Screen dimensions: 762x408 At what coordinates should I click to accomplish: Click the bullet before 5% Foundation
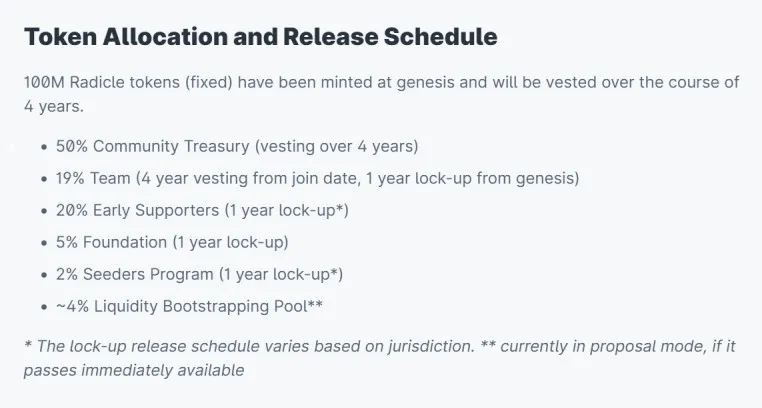pyautogui.click(x=45, y=243)
